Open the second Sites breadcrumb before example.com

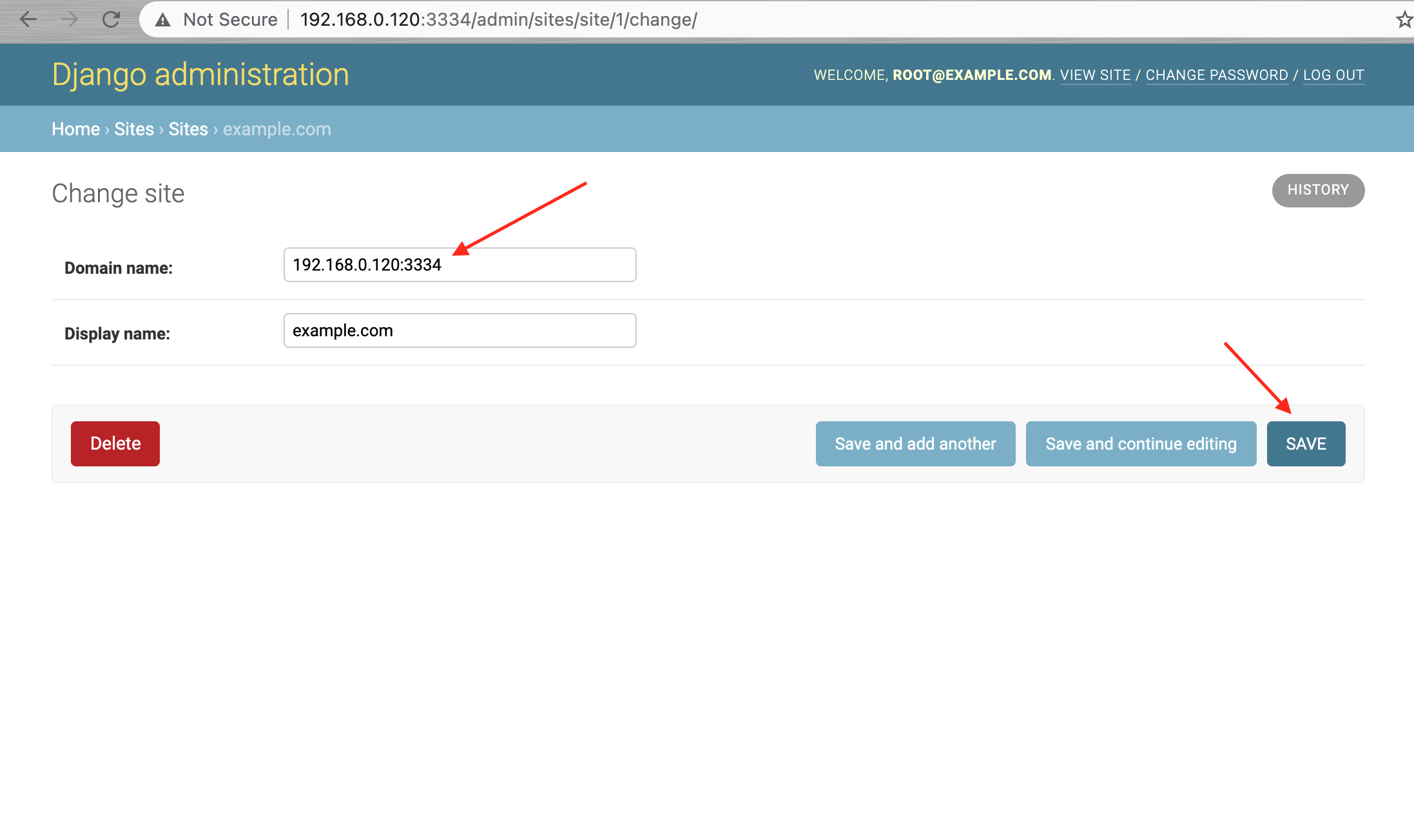(188, 129)
